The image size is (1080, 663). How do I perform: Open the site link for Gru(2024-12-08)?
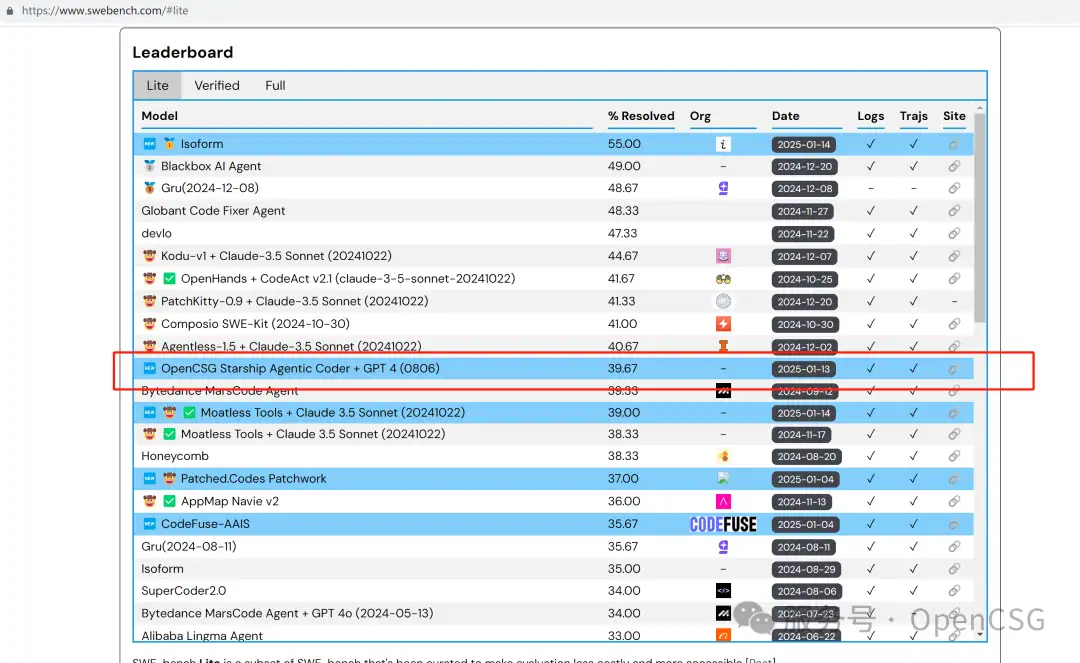click(x=954, y=188)
